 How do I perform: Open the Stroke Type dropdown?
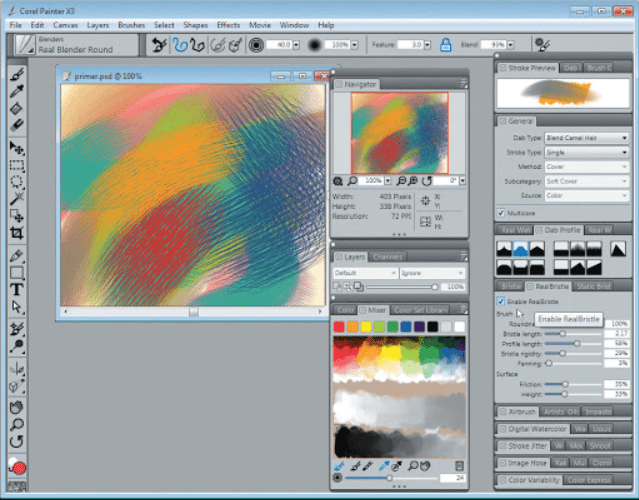tap(584, 152)
